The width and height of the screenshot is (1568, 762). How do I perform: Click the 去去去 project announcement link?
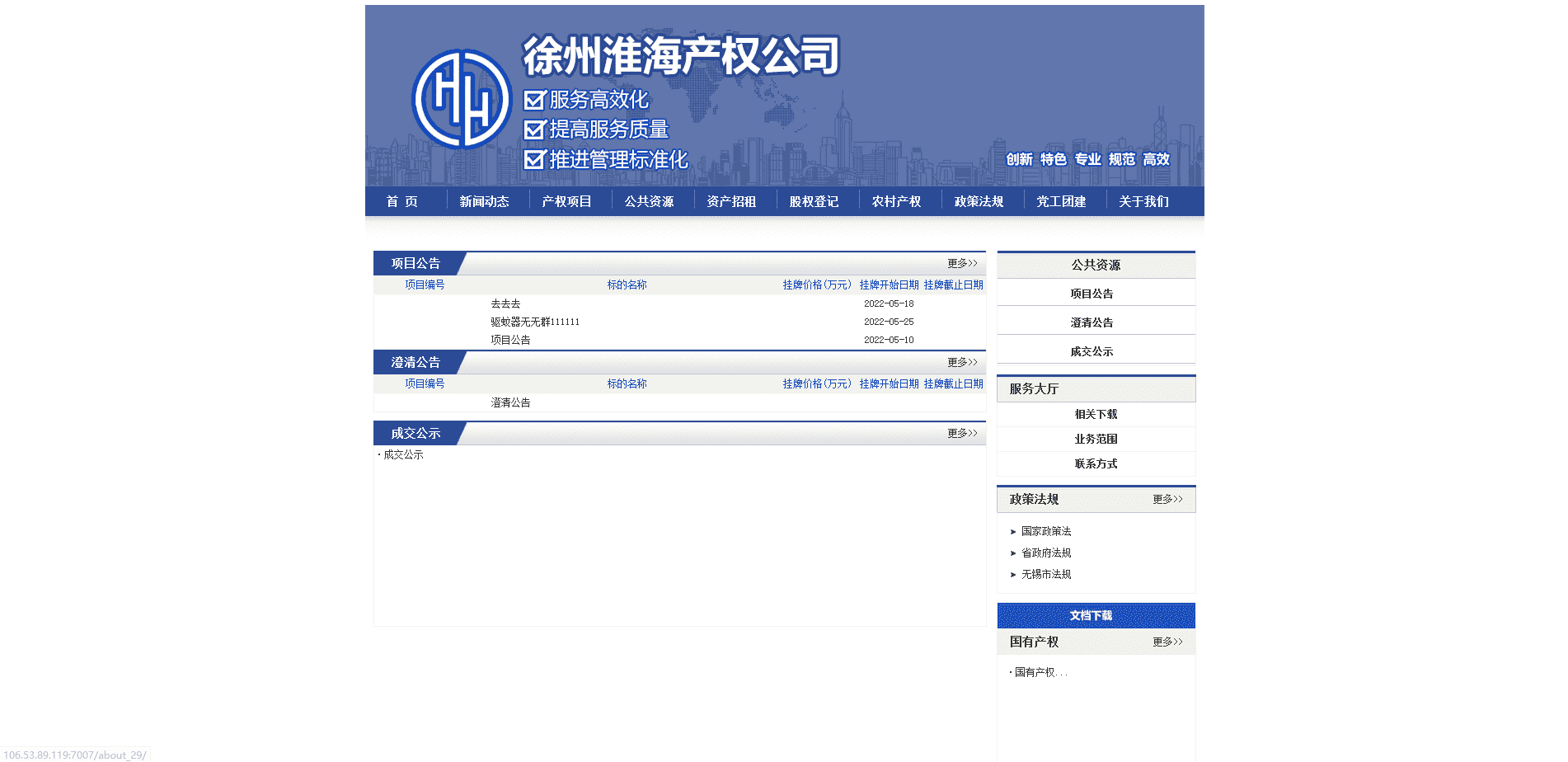pos(505,303)
